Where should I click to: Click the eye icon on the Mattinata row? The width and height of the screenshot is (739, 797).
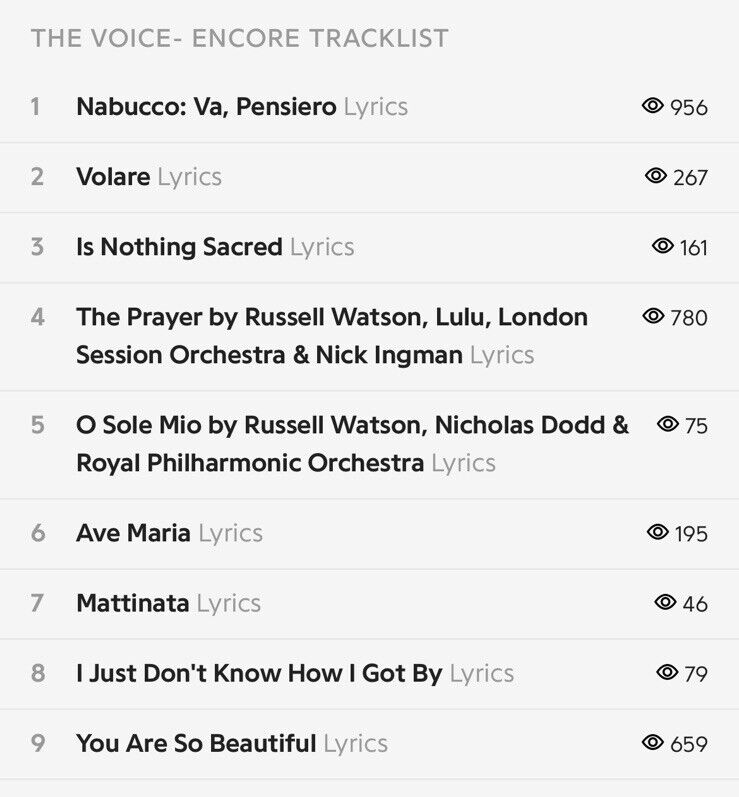[665, 602]
